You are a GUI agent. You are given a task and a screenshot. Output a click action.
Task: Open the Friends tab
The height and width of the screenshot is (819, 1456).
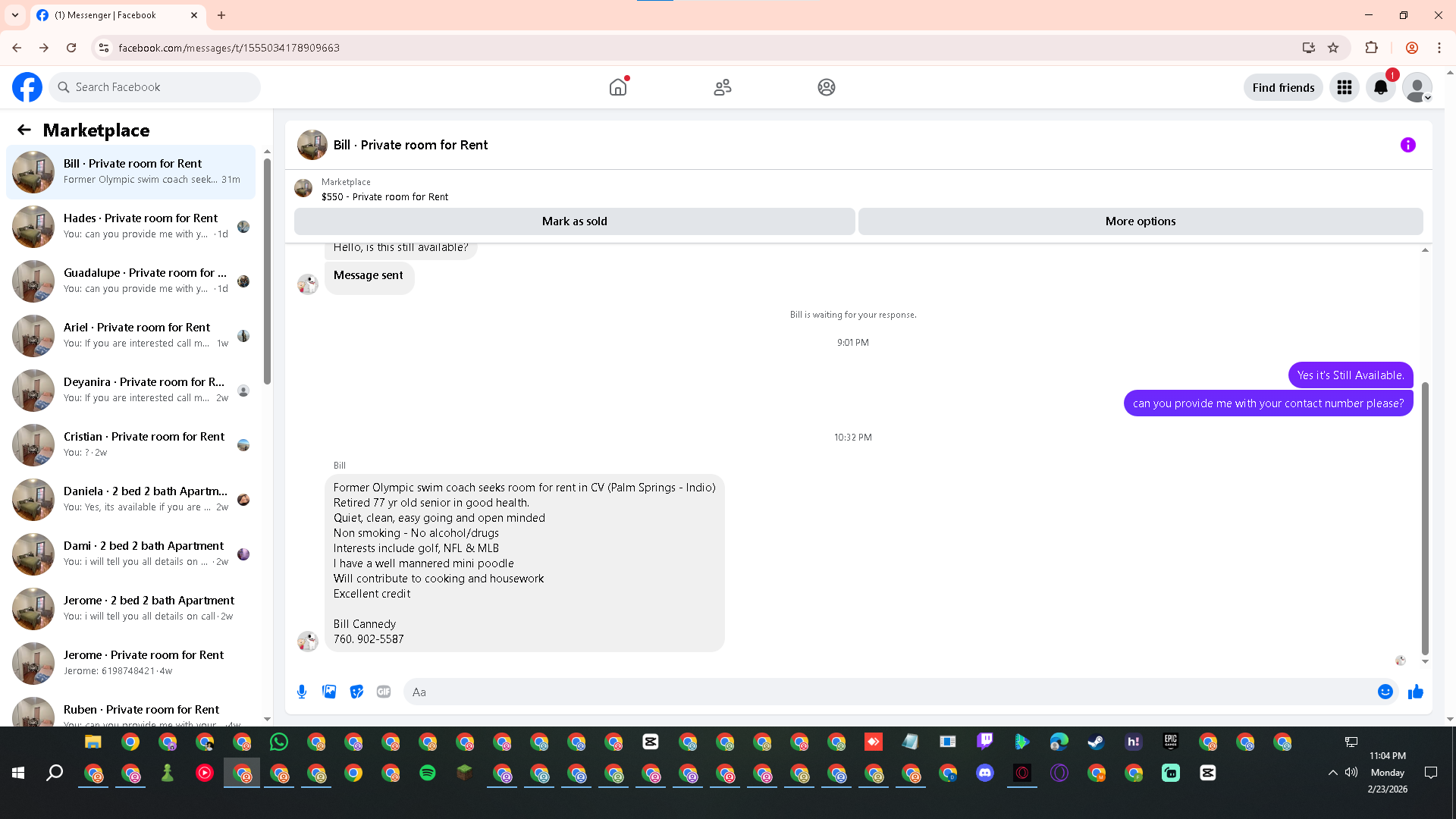pyautogui.click(x=722, y=88)
